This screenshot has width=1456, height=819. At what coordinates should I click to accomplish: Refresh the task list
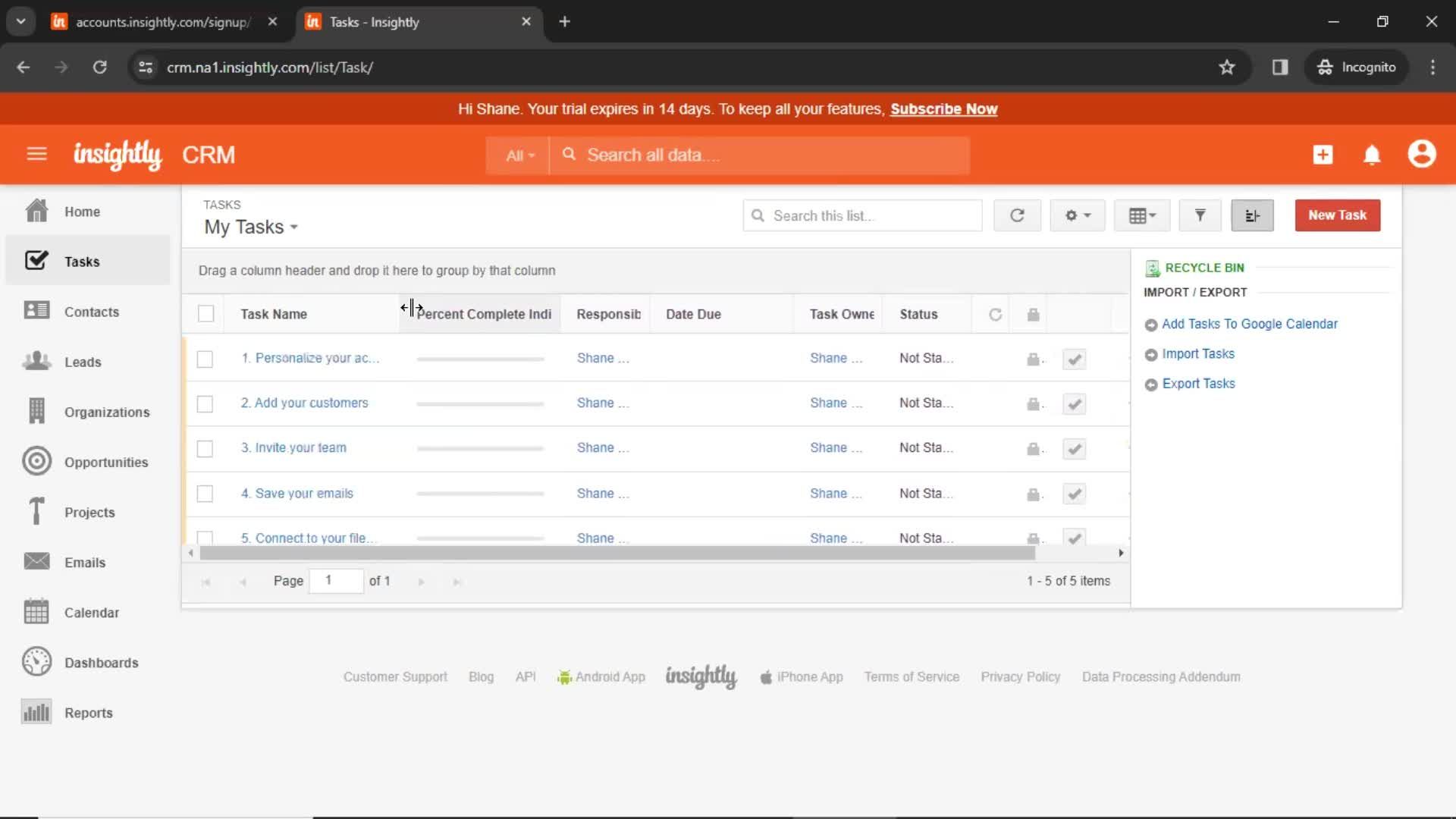point(1017,215)
